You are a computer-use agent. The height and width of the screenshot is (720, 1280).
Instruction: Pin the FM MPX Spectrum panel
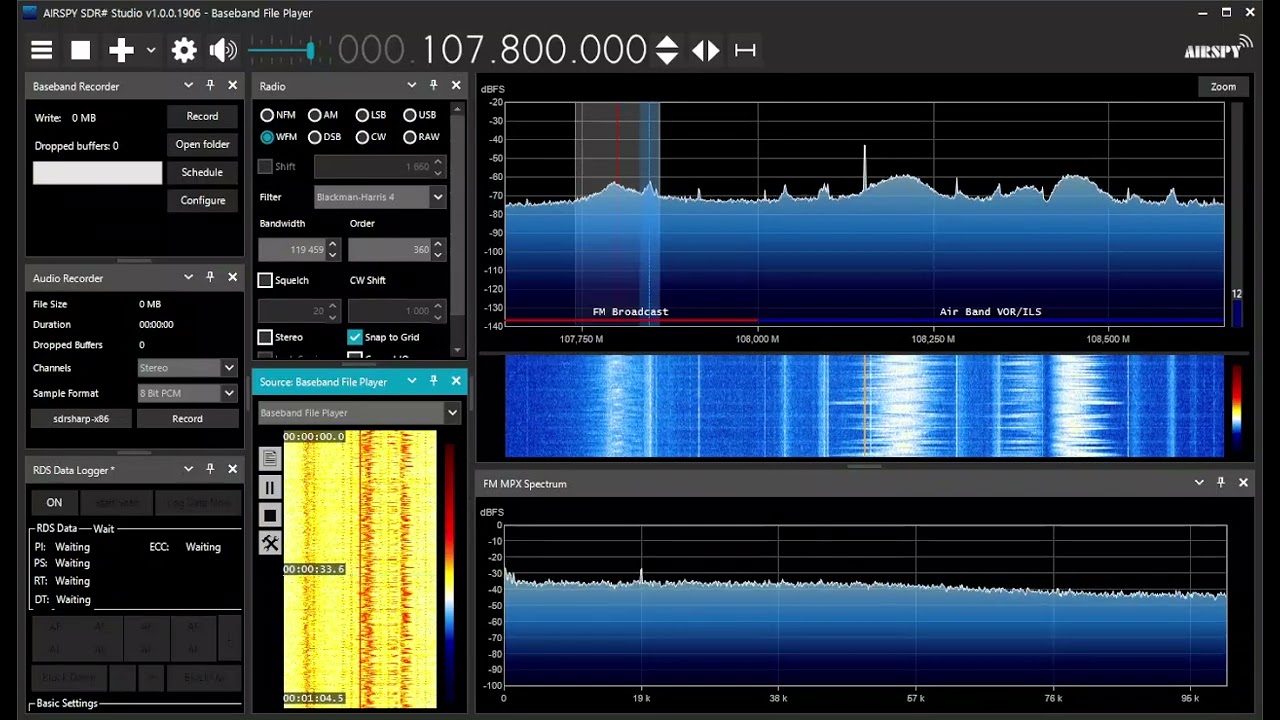coord(1221,483)
